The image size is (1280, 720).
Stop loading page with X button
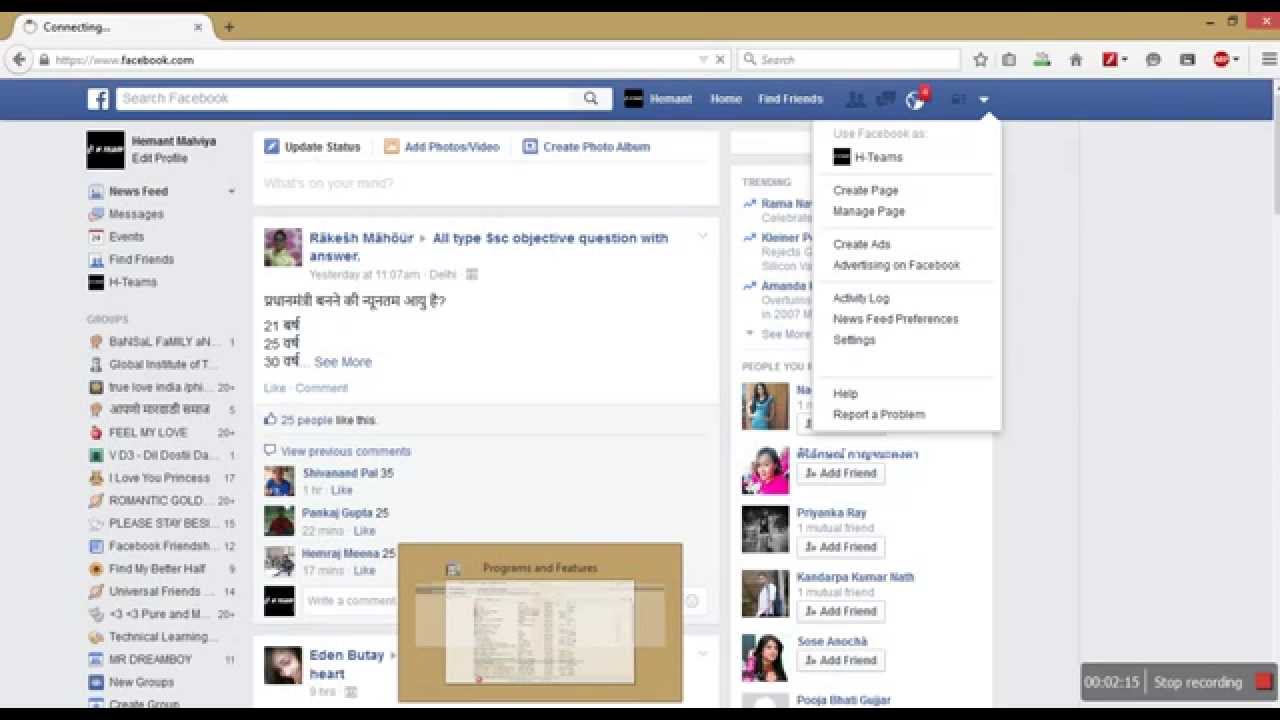(x=720, y=60)
